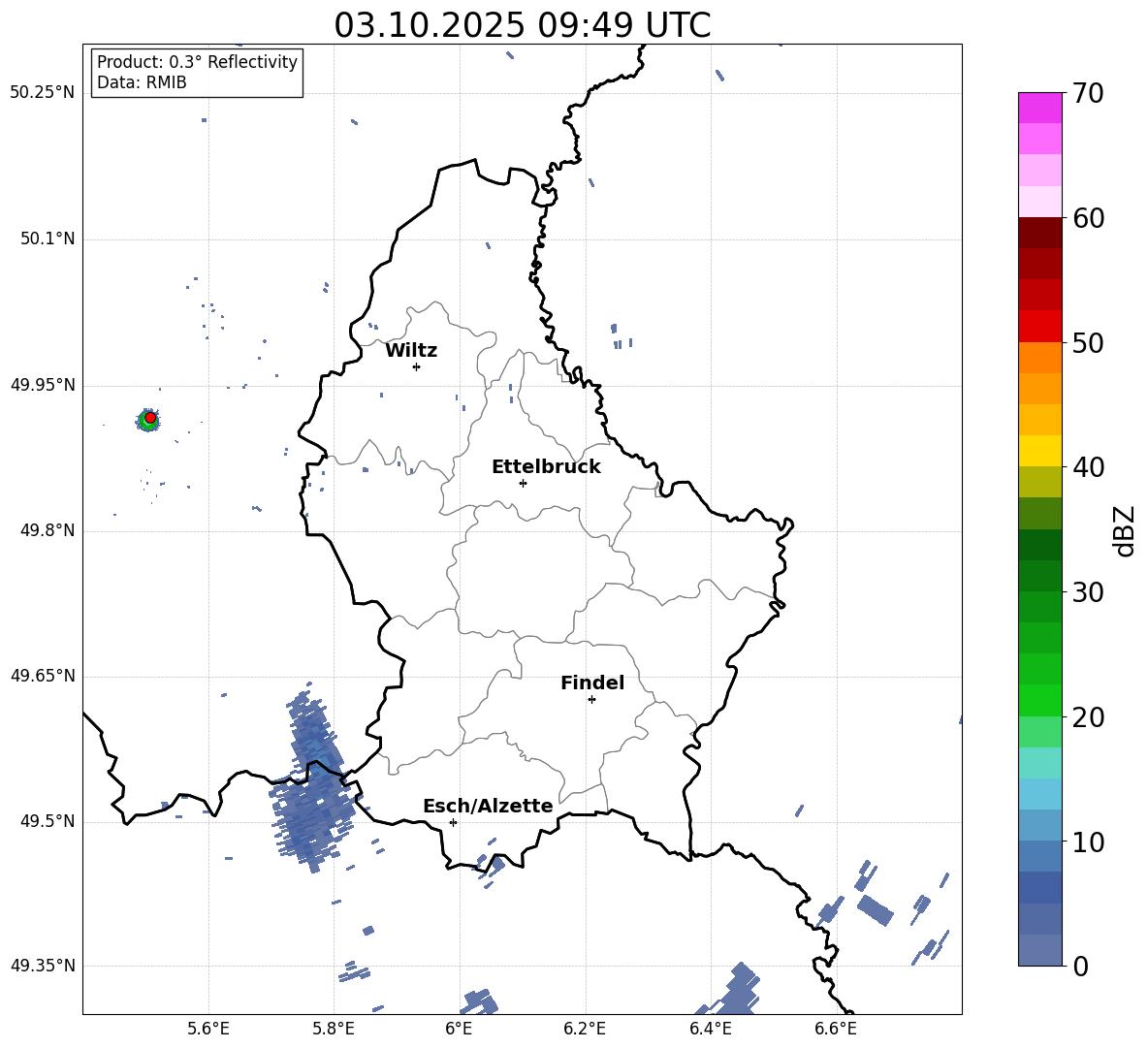Click the 49.5°N latitude label
This screenshot has width=1148, height=1048.
tap(47, 821)
